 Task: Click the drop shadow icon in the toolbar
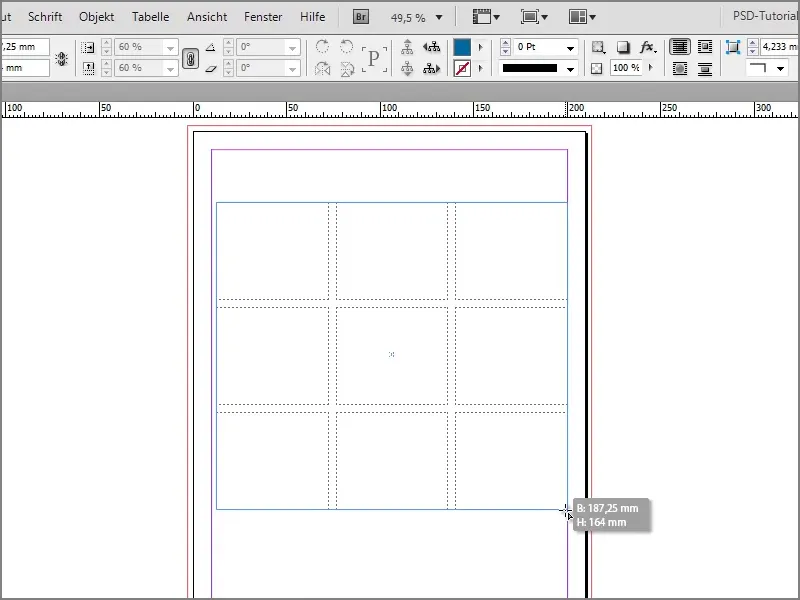[622, 47]
